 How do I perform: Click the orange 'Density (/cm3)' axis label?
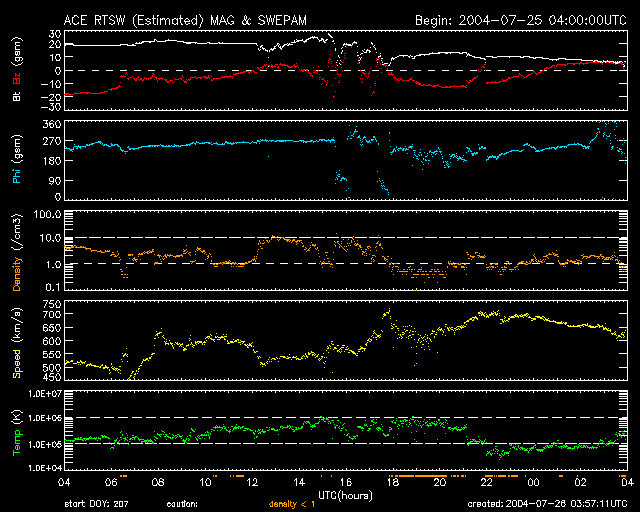click(x=17, y=253)
